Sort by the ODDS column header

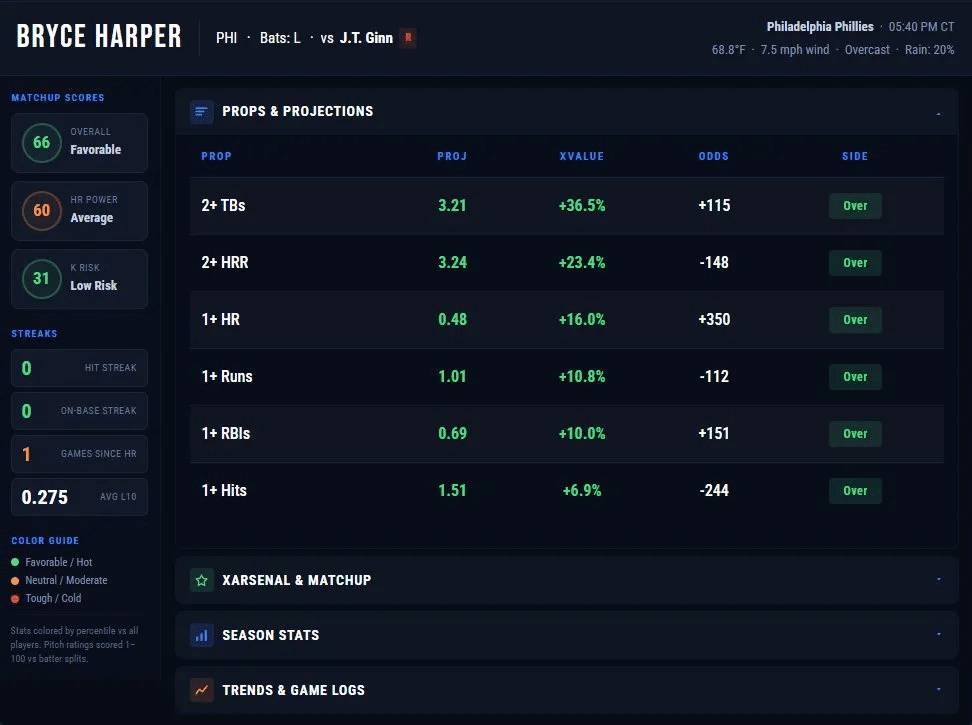[714, 156]
